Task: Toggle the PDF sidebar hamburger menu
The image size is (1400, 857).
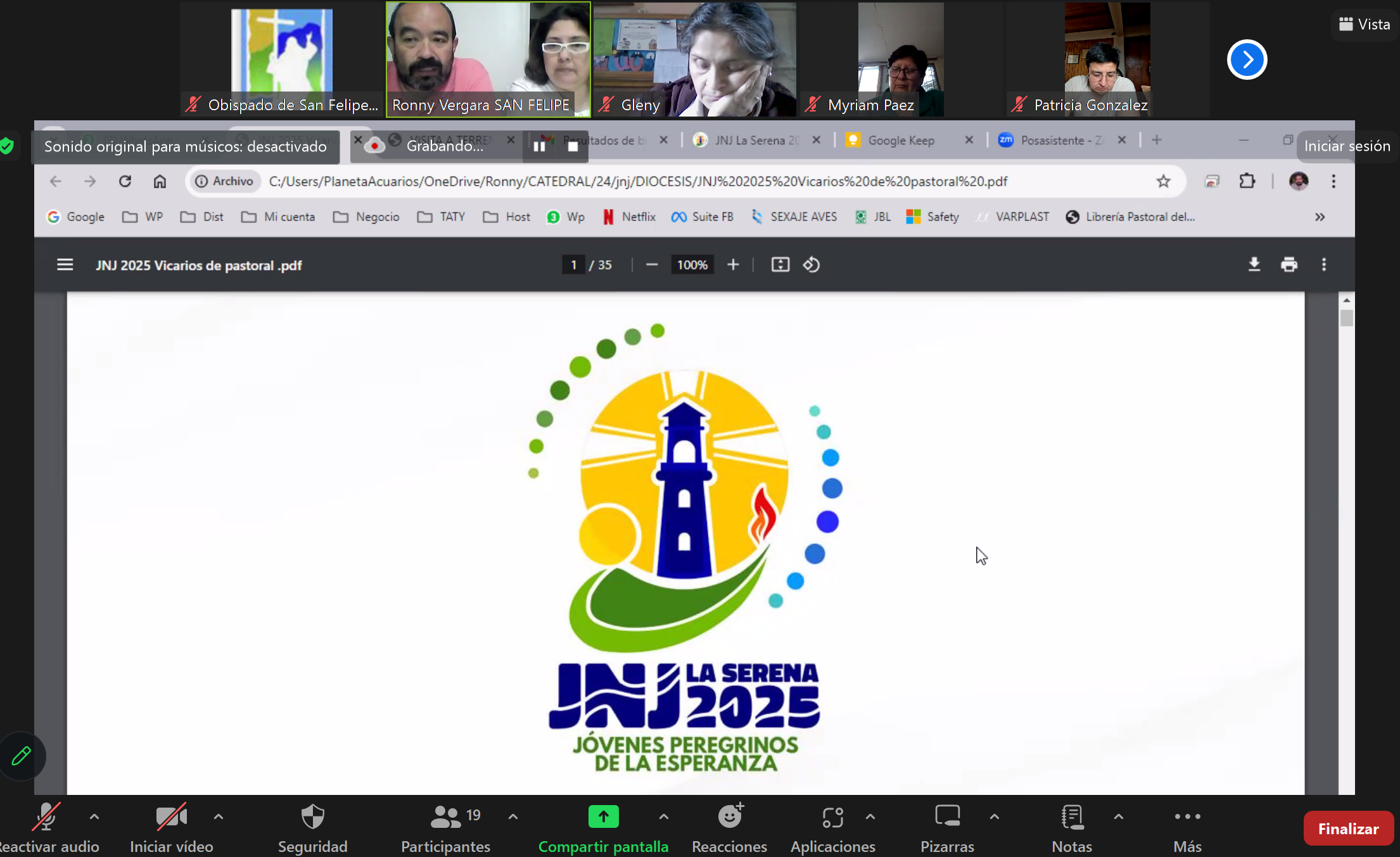Action: (65, 265)
